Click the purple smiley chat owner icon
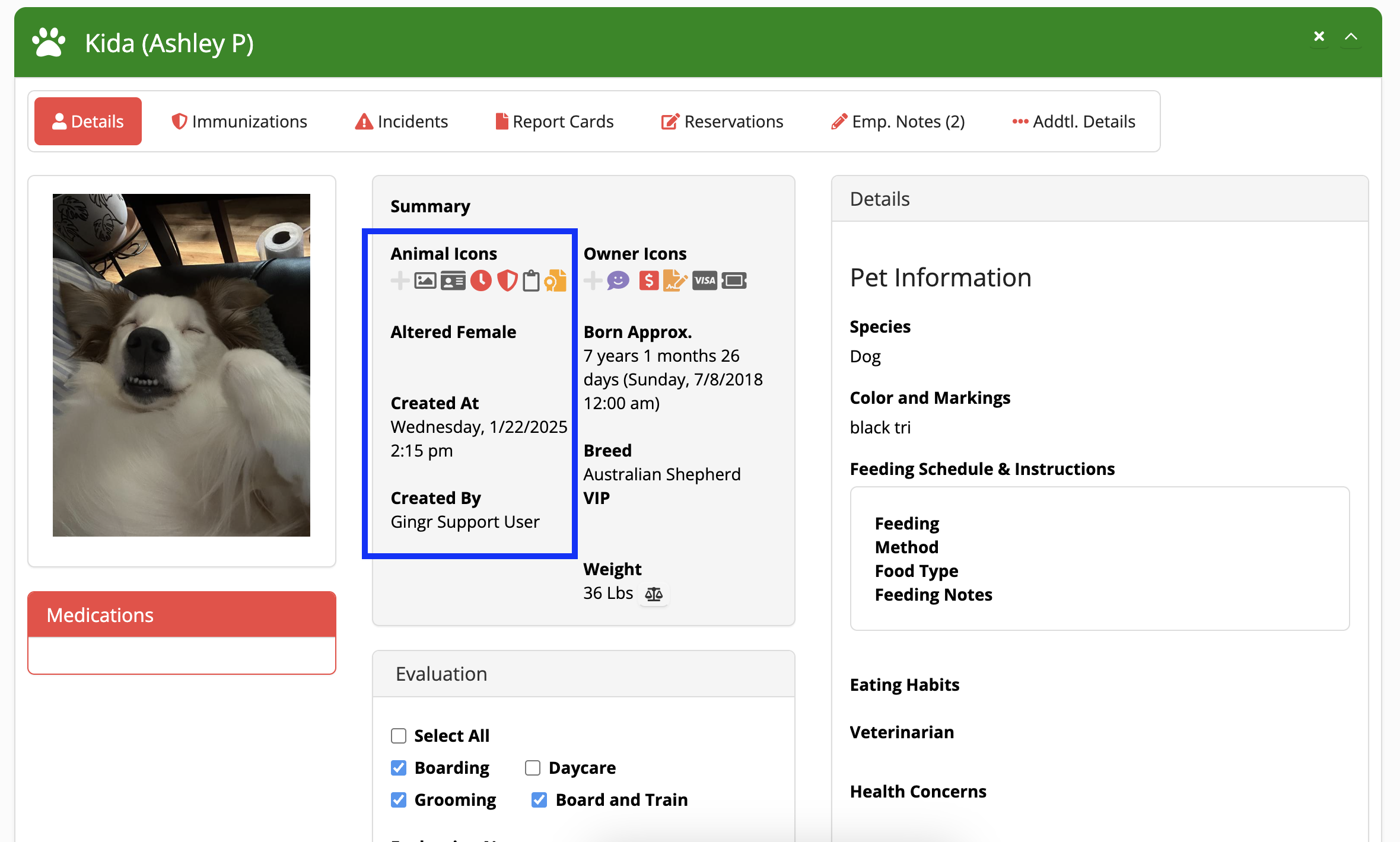This screenshot has height=842, width=1400. pyautogui.click(x=618, y=280)
